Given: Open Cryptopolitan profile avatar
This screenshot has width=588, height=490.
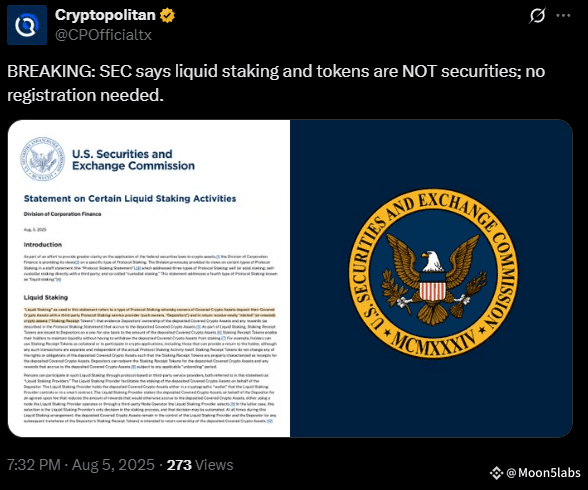Looking at the screenshot, I should (27, 25).
